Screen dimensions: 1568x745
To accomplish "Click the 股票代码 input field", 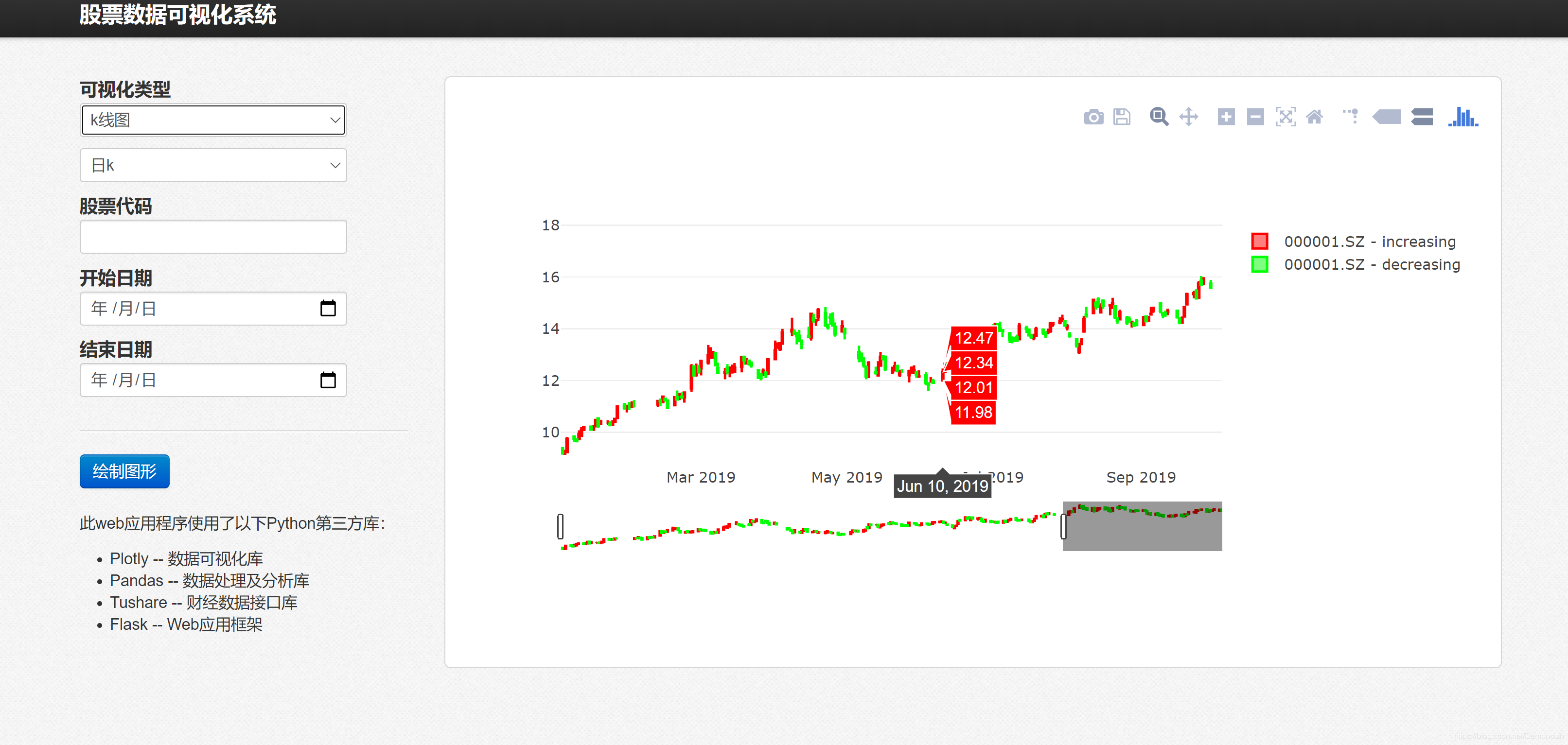I will click(x=213, y=237).
